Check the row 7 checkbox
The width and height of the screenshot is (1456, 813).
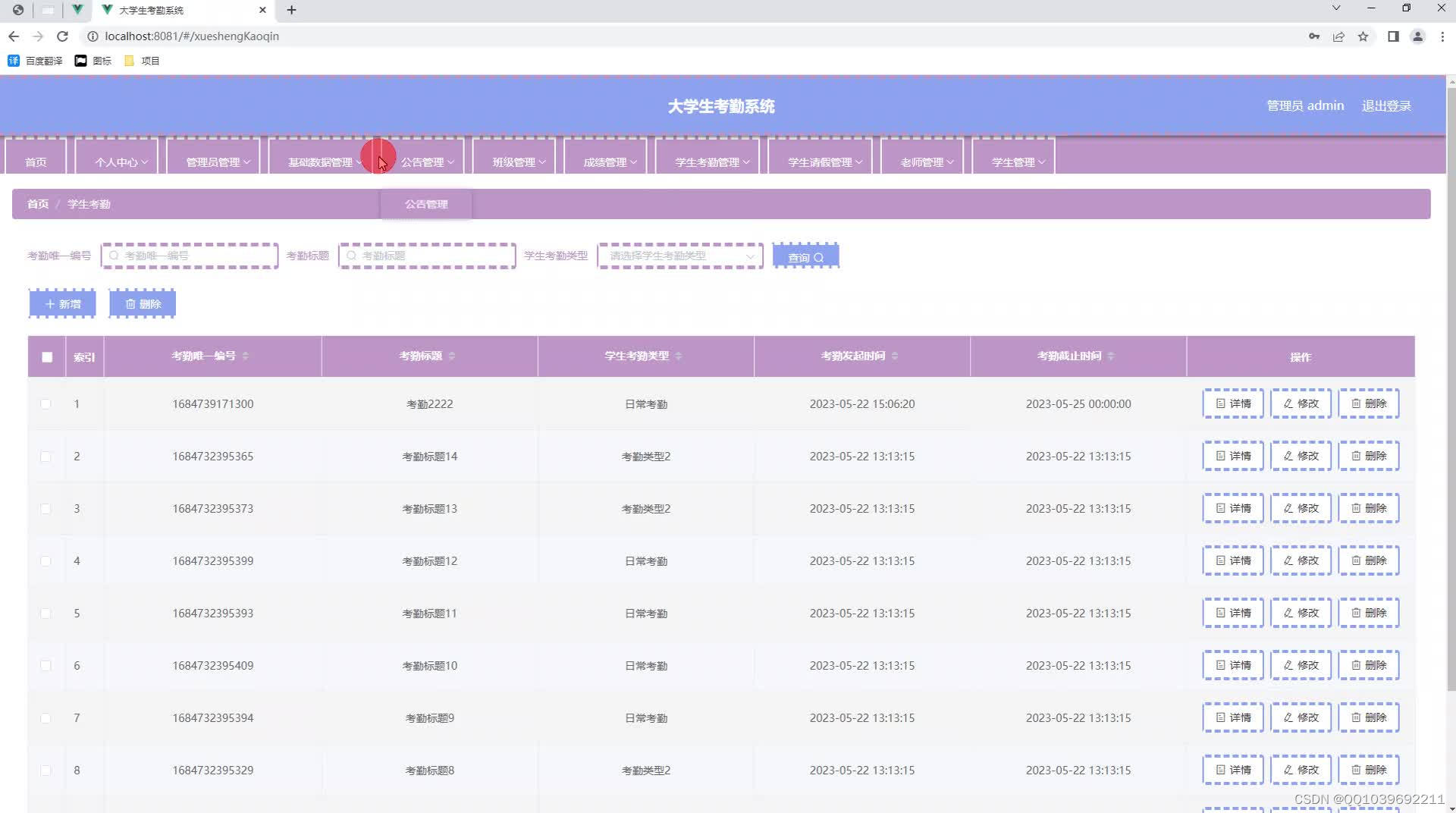pos(45,718)
